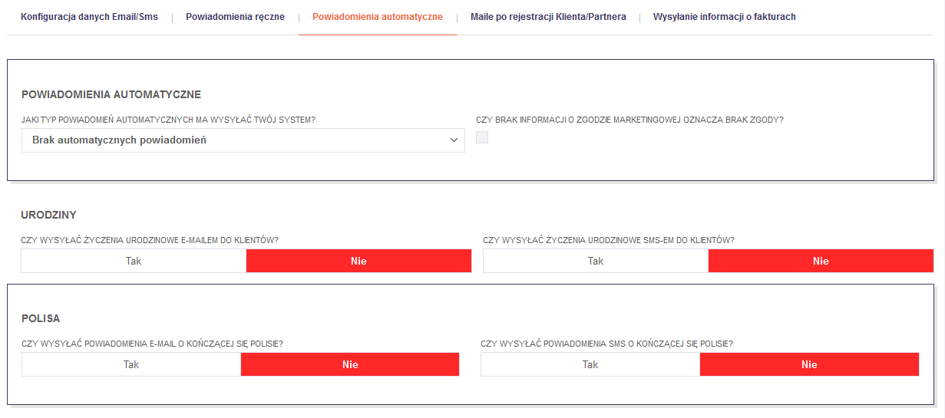Choose Tak for birthday SMS wishes

click(x=596, y=261)
